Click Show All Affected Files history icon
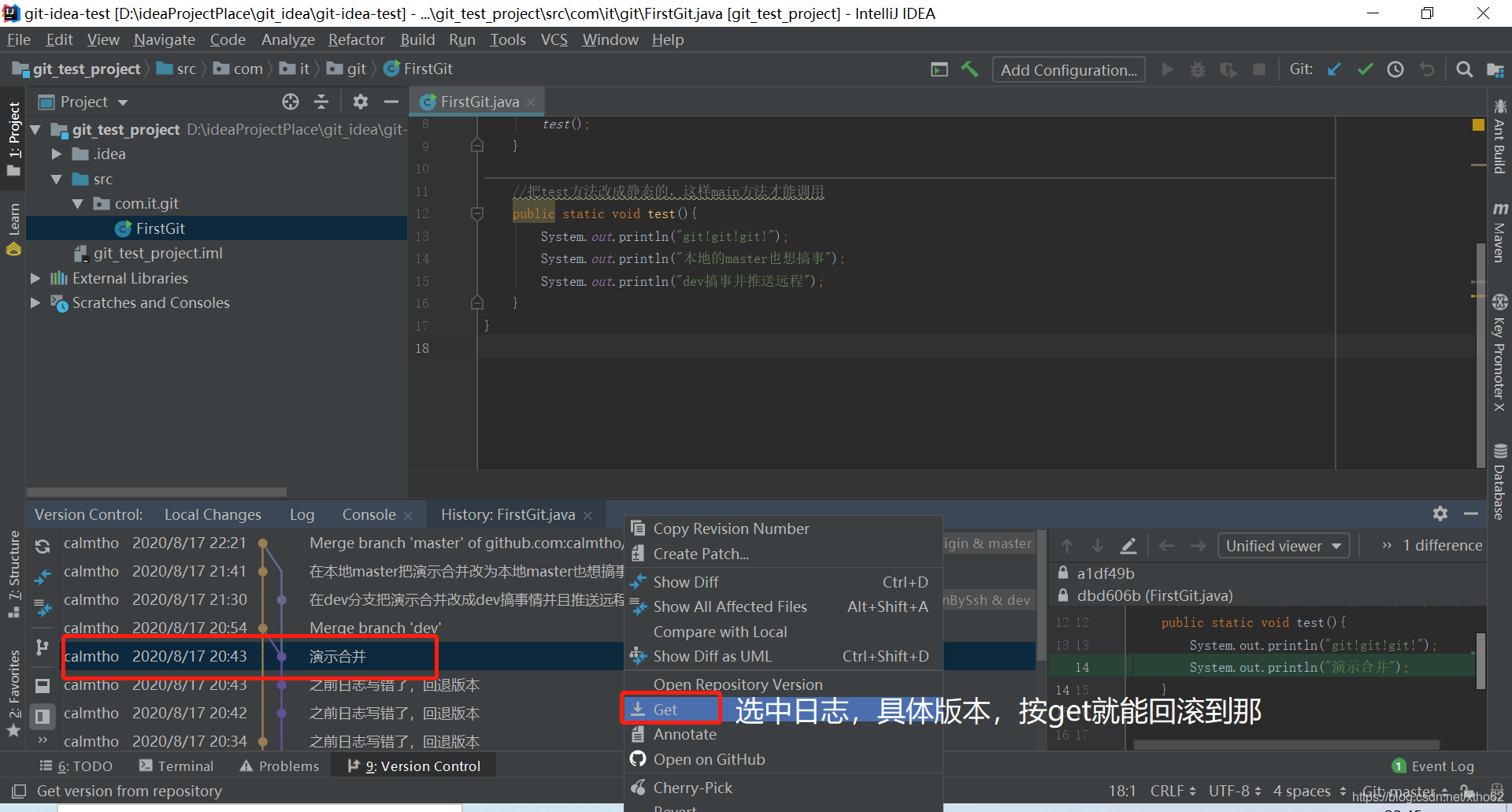Viewport: 1512px width, 812px height. [43, 608]
